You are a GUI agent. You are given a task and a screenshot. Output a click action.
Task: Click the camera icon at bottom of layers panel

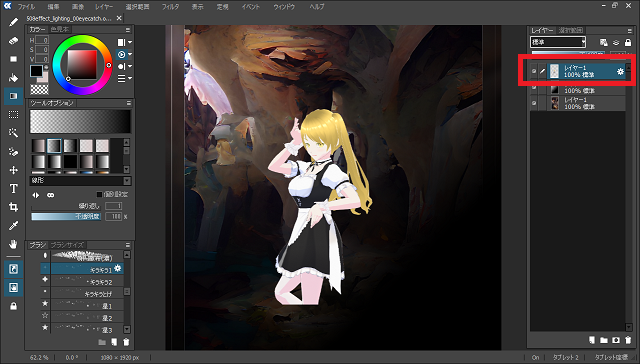point(616,340)
